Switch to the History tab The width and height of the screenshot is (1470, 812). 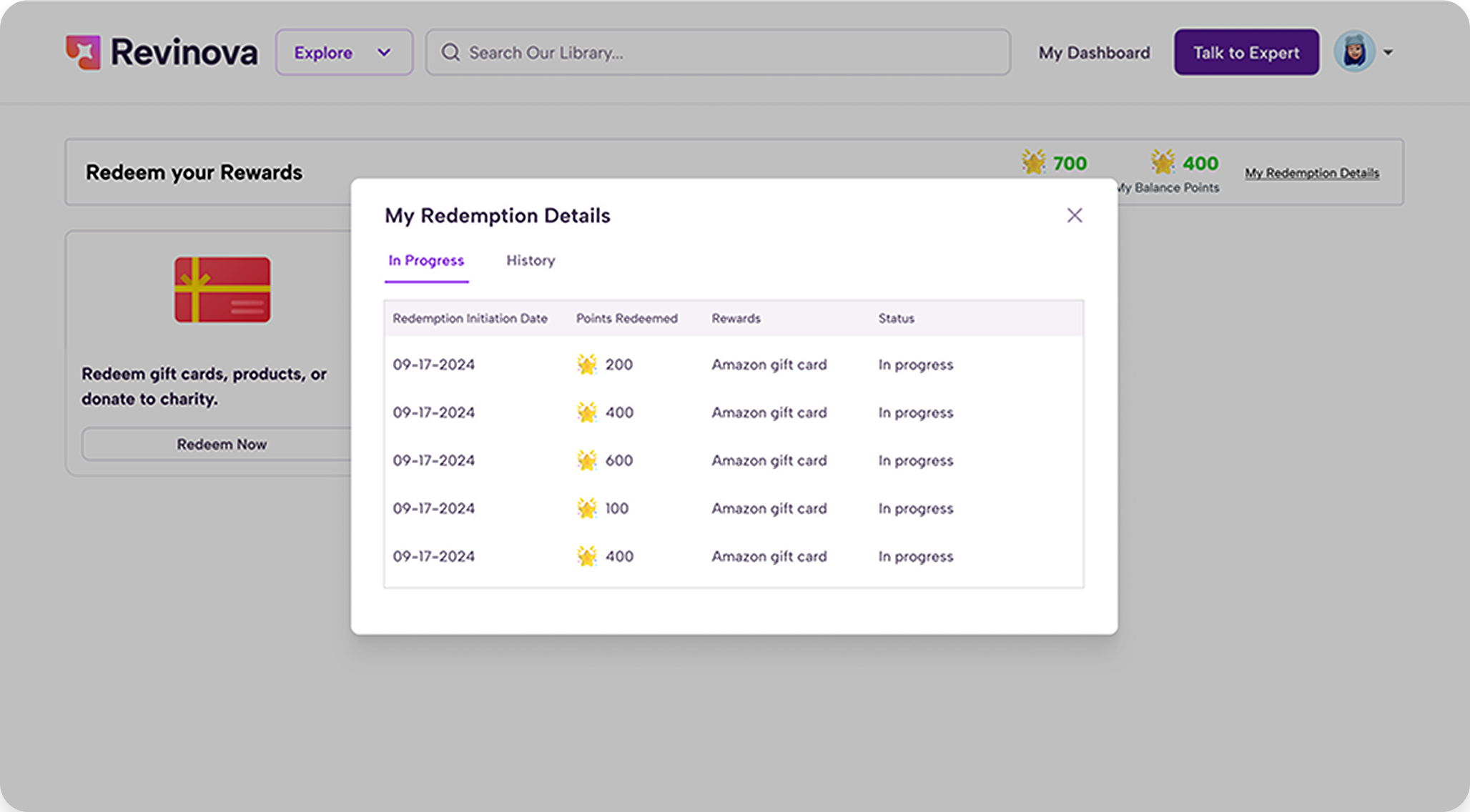531,260
